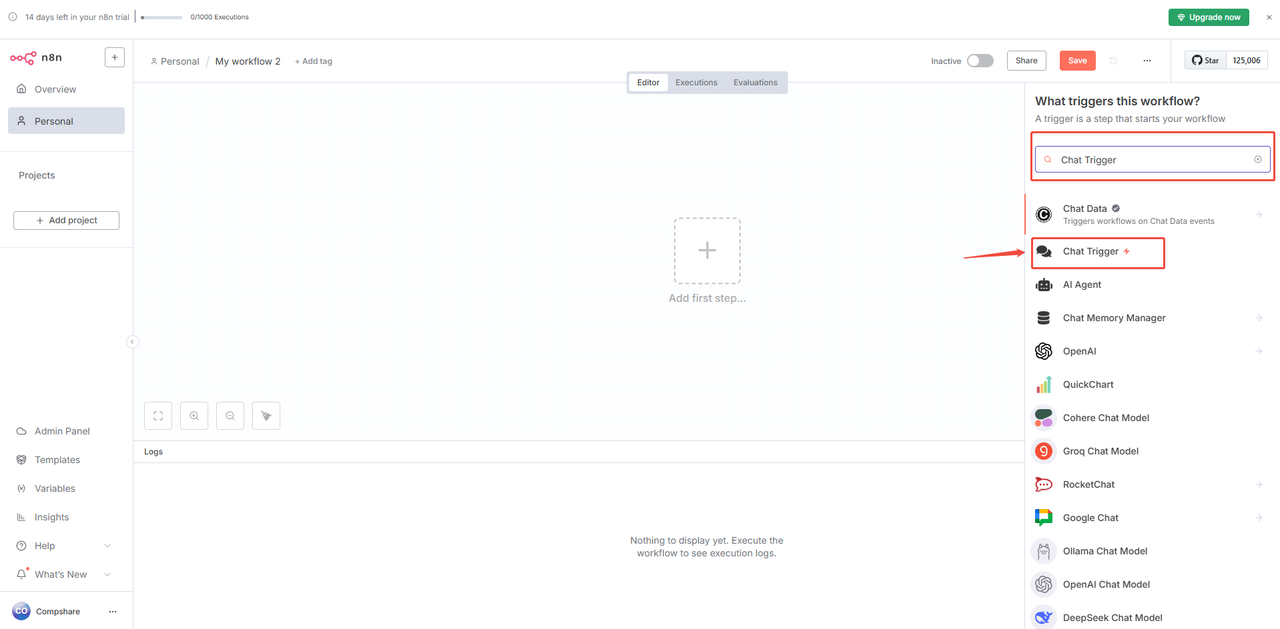
Task: Click the GitHub Star button
Action: pyautogui.click(x=1206, y=61)
